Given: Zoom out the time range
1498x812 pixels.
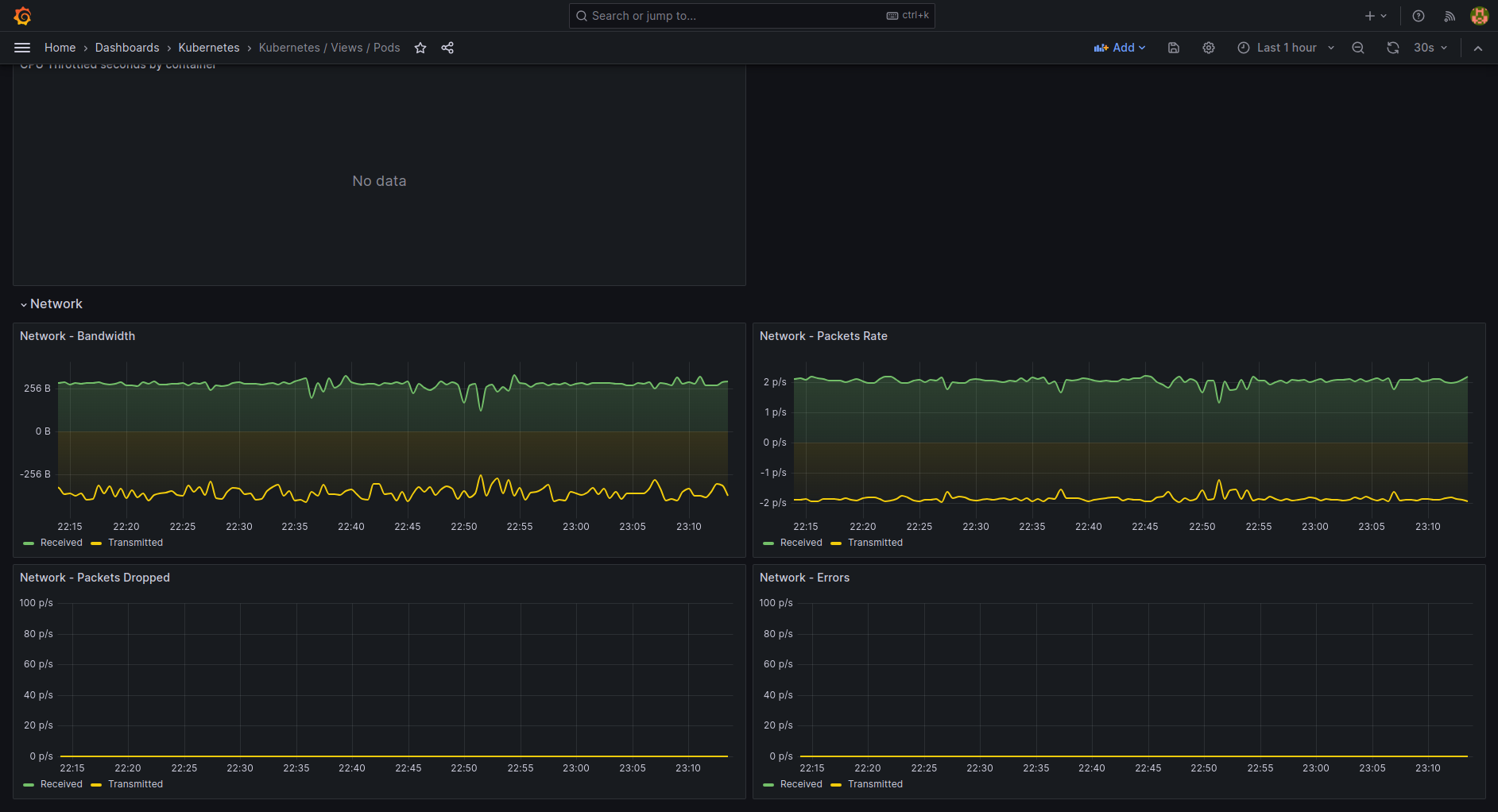Looking at the screenshot, I should tap(1357, 48).
